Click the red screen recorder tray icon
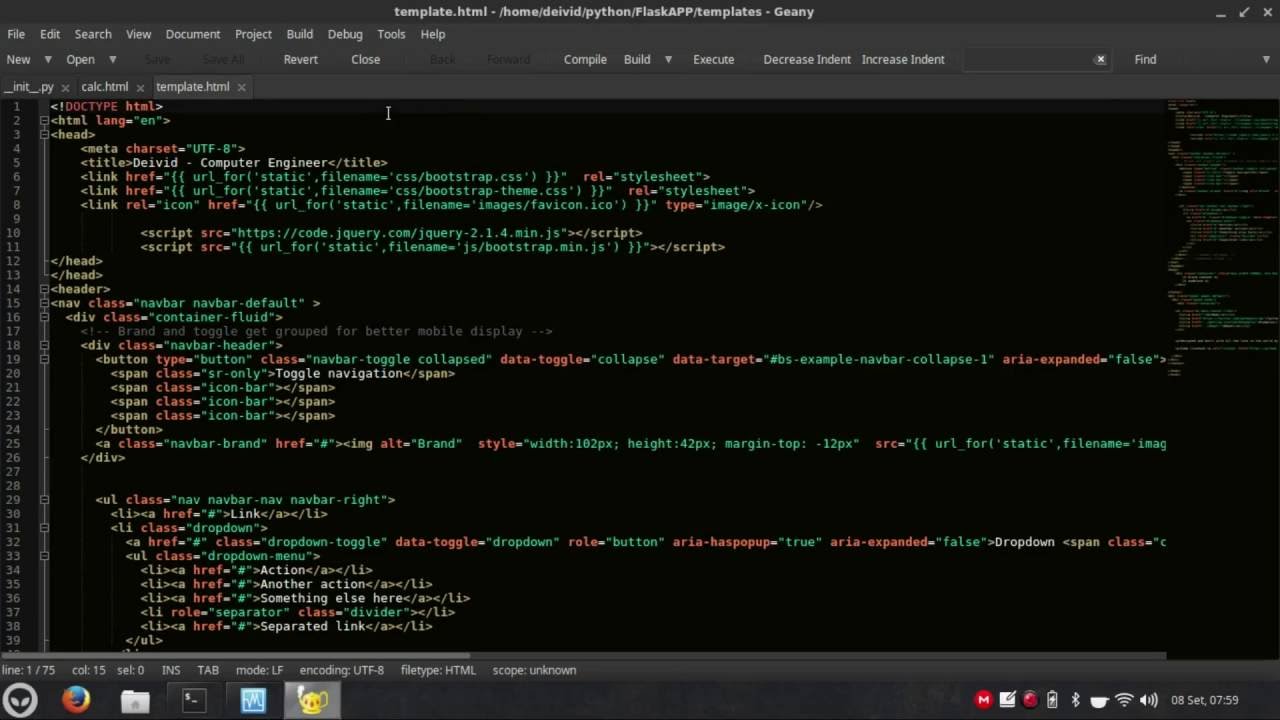The image size is (1280, 720). point(1030,700)
